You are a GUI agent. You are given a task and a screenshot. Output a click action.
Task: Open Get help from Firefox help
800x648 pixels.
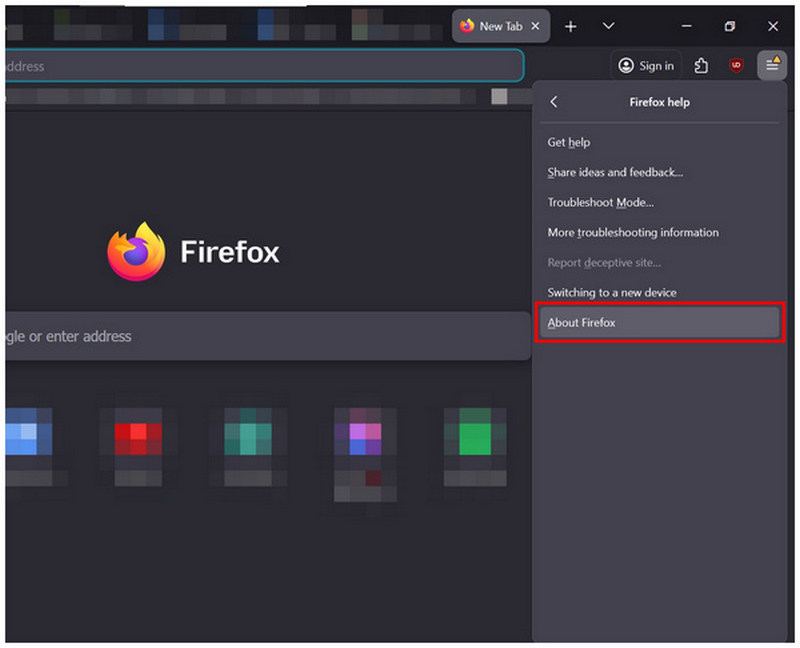point(568,142)
